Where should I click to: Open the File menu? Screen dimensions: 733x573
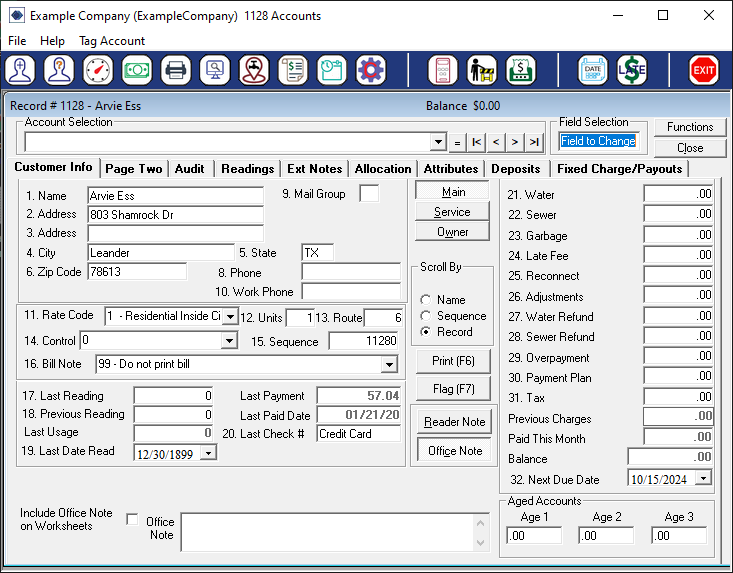(x=17, y=41)
